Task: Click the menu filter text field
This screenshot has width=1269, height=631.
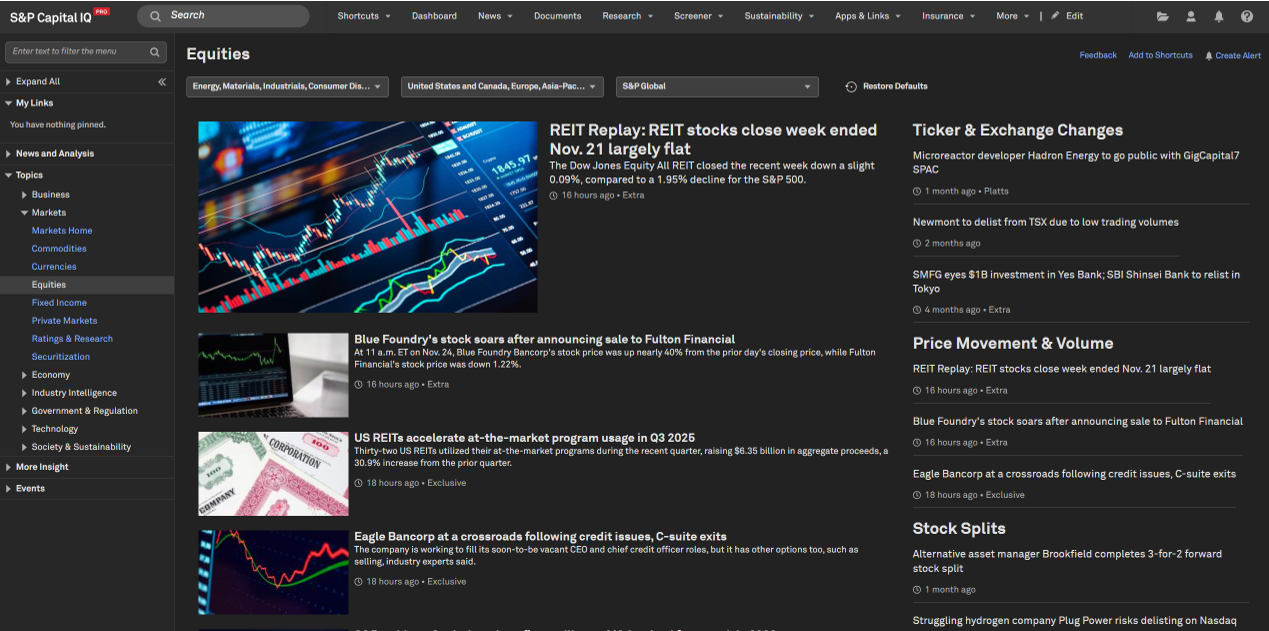Action: [x=77, y=52]
